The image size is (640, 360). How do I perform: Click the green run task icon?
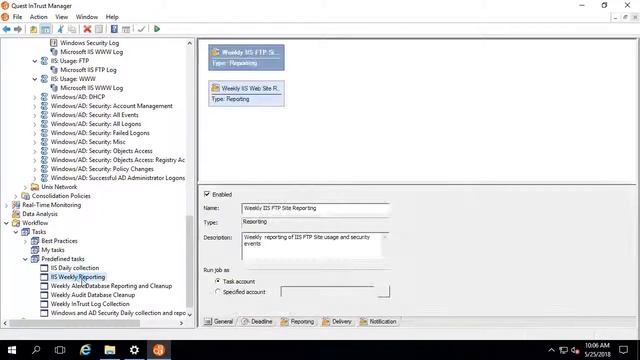point(157,29)
